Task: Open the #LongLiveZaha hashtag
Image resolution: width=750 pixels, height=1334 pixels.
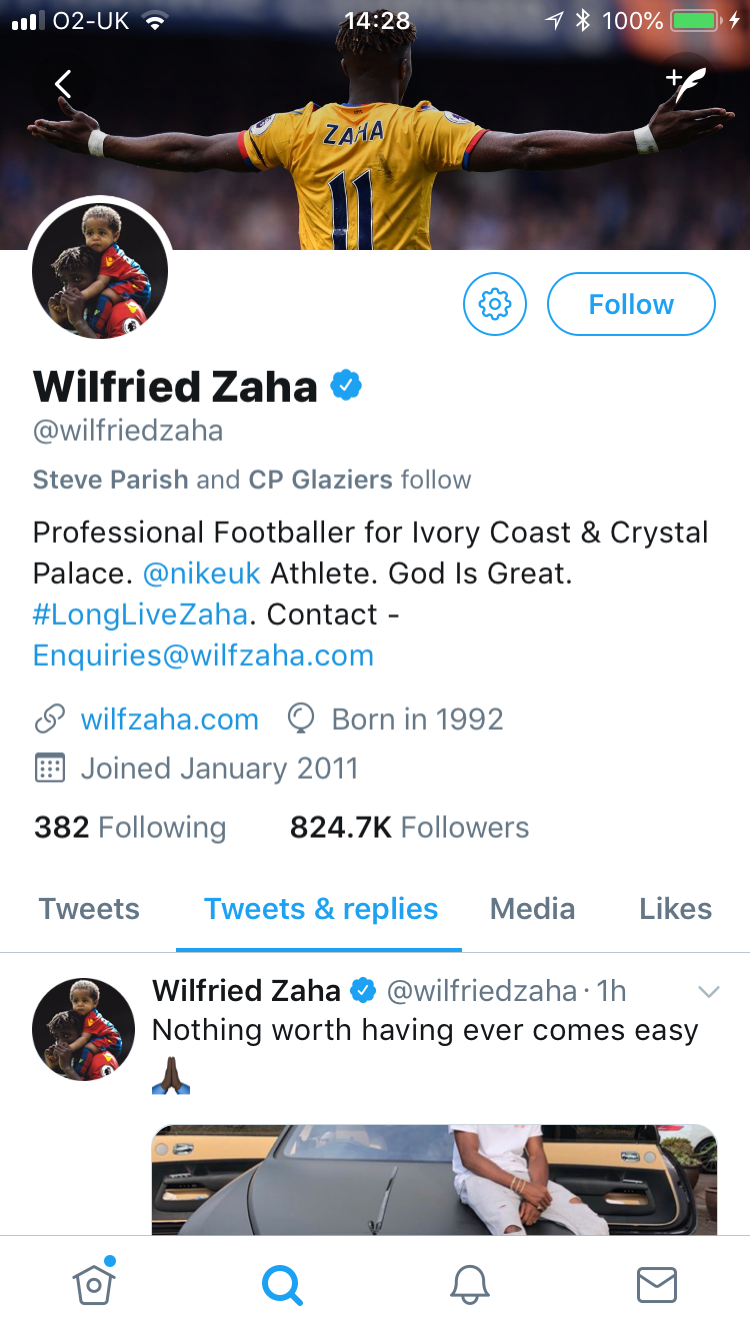Action: (140, 614)
